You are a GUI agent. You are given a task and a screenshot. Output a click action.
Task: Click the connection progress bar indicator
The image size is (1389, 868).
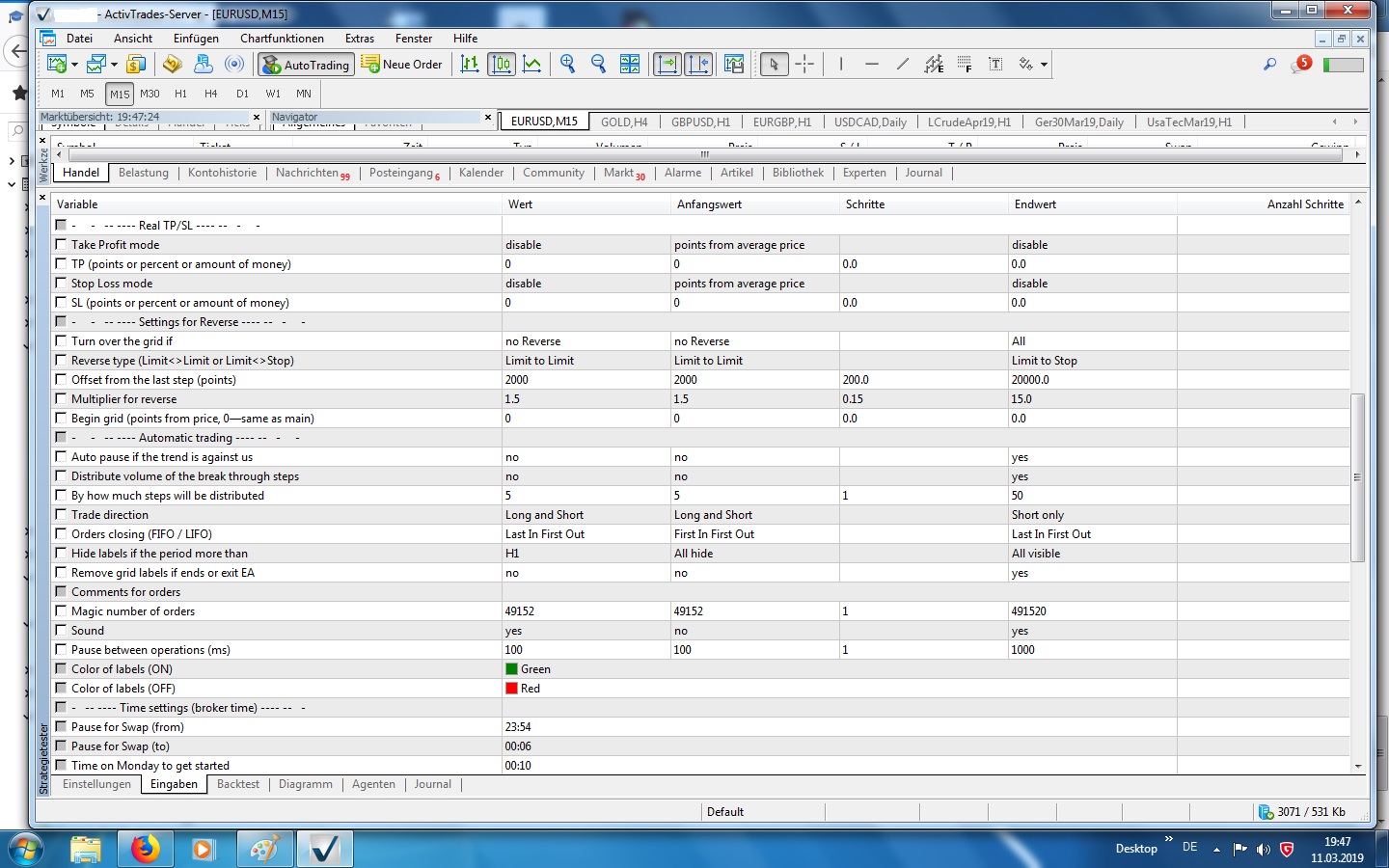1343,65
